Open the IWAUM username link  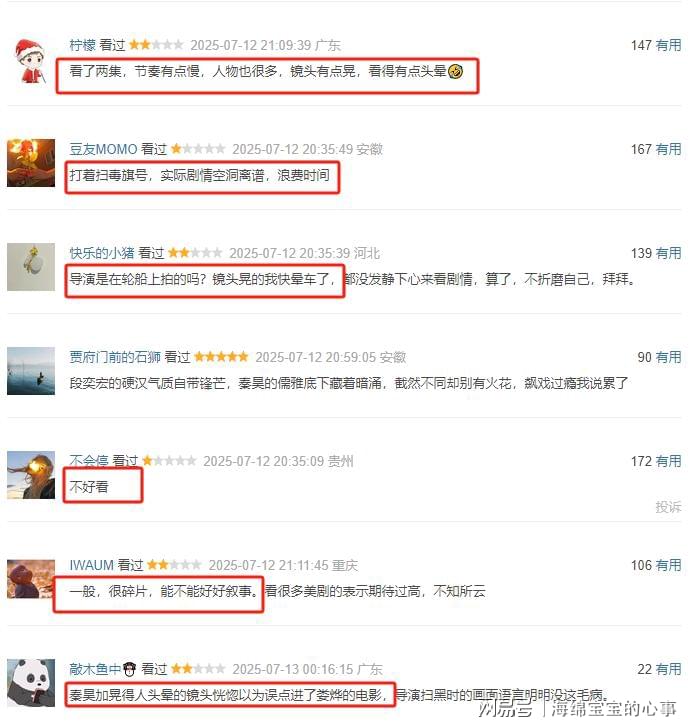[x=91, y=565]
